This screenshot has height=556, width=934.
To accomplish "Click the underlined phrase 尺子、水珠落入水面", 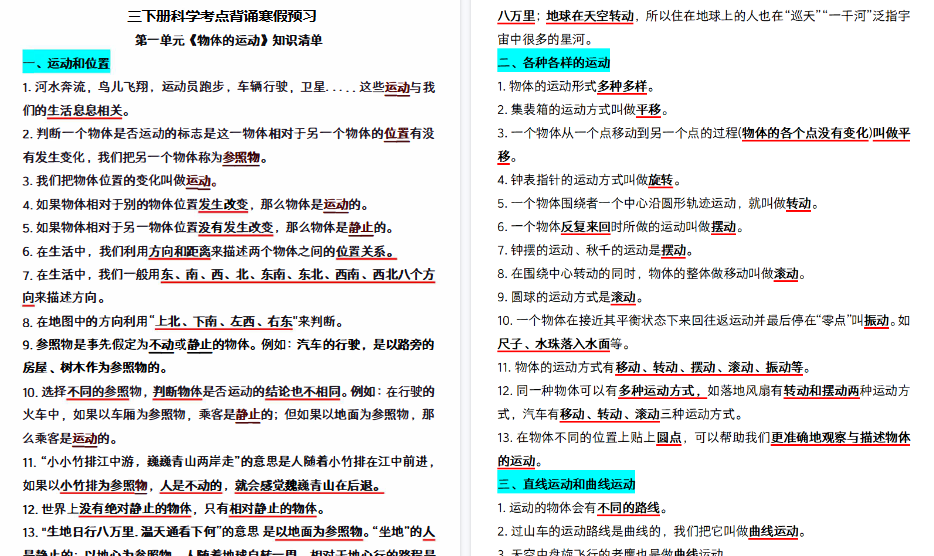I will 554,344.
